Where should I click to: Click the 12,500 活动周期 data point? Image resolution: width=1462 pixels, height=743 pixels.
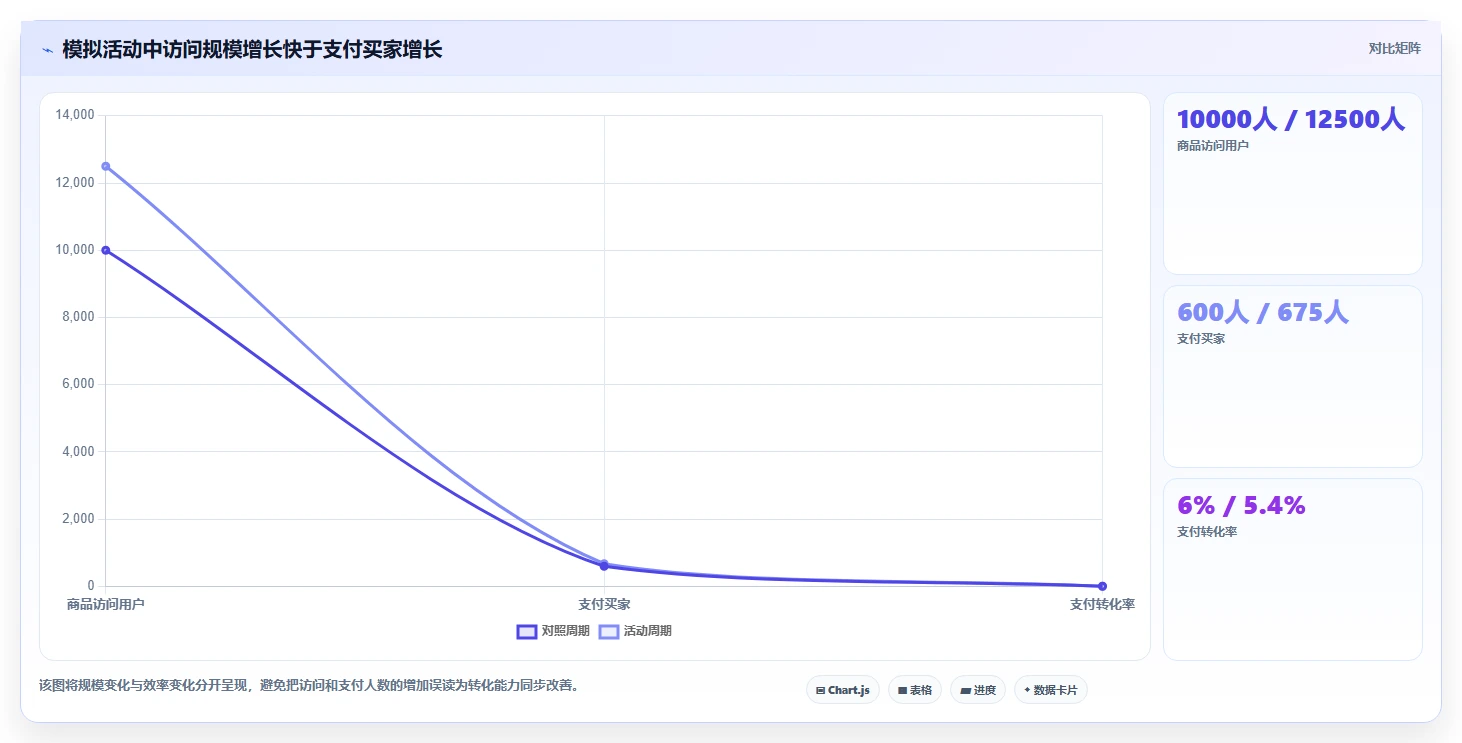click(x=105, y=166)
